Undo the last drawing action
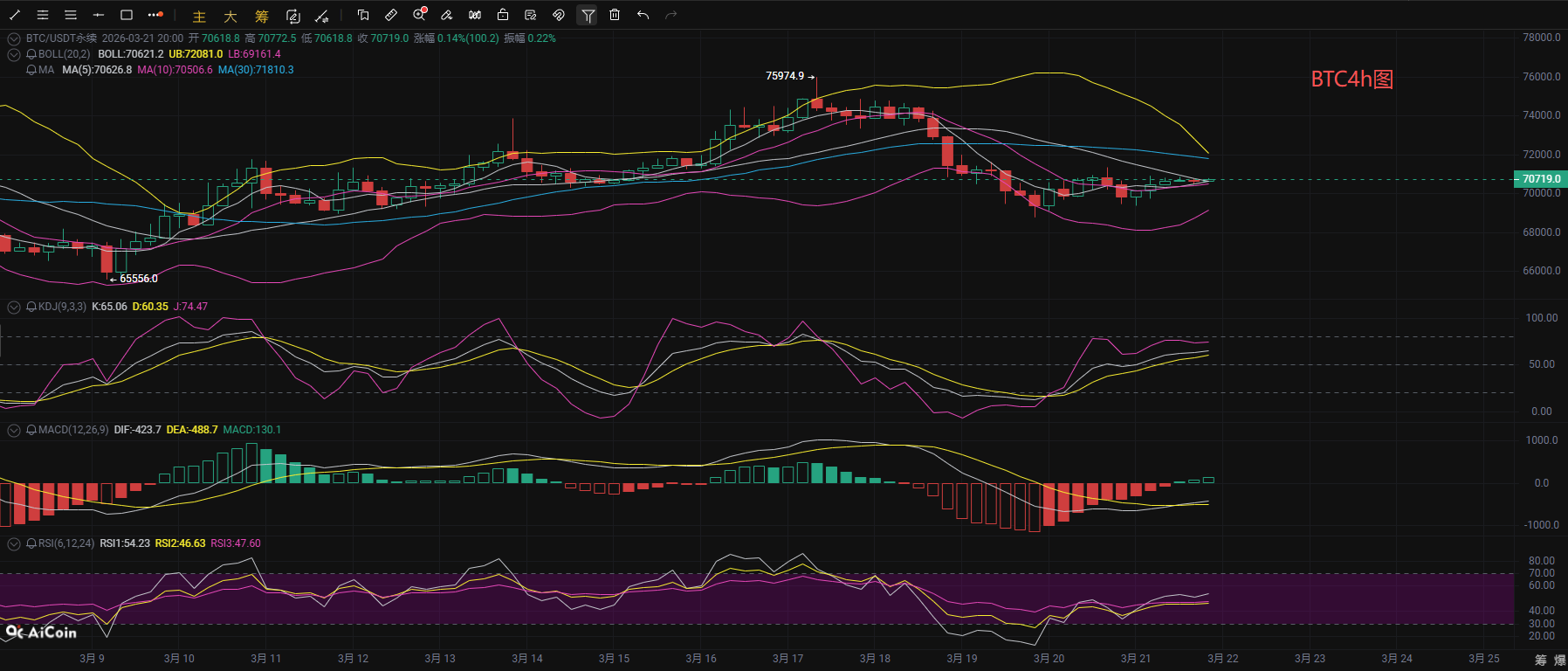 point(643,15)
